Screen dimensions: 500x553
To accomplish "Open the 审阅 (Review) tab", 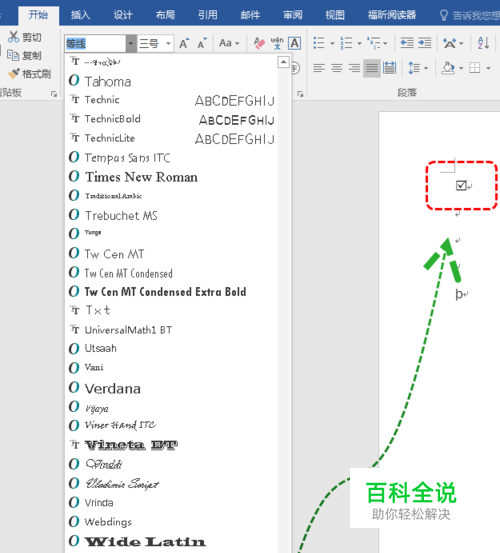I will pyautogui.click(x=293, y=15).
